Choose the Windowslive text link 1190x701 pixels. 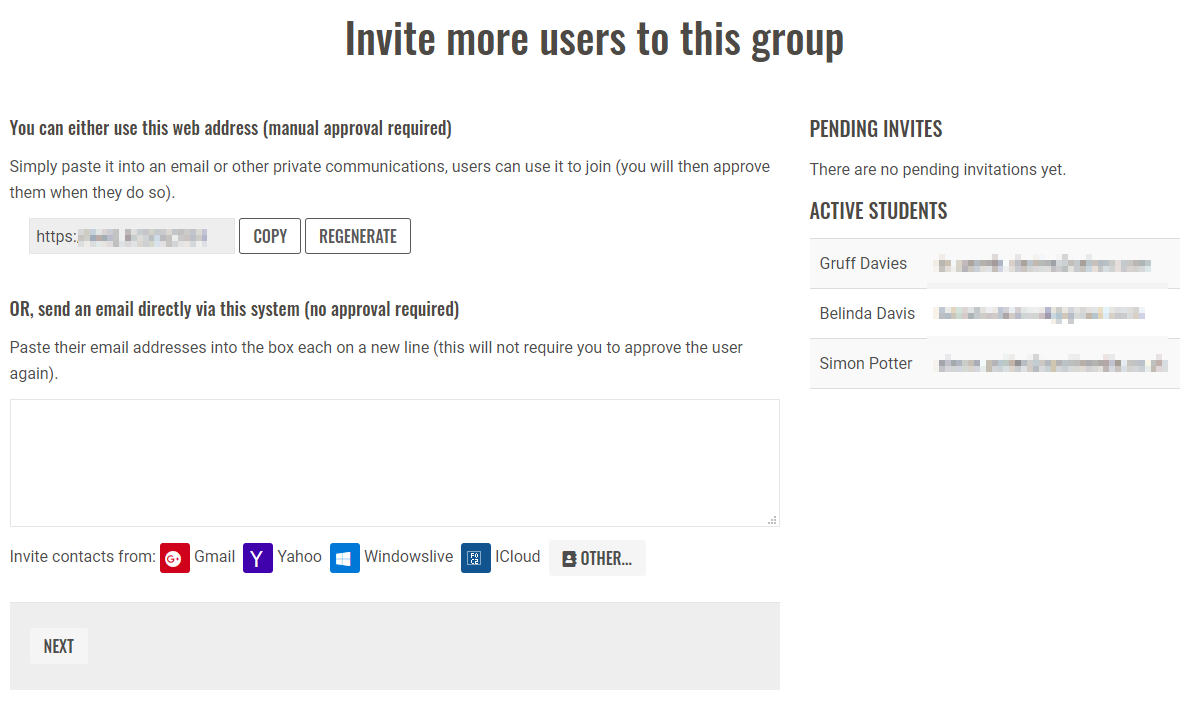click(408, 557)
